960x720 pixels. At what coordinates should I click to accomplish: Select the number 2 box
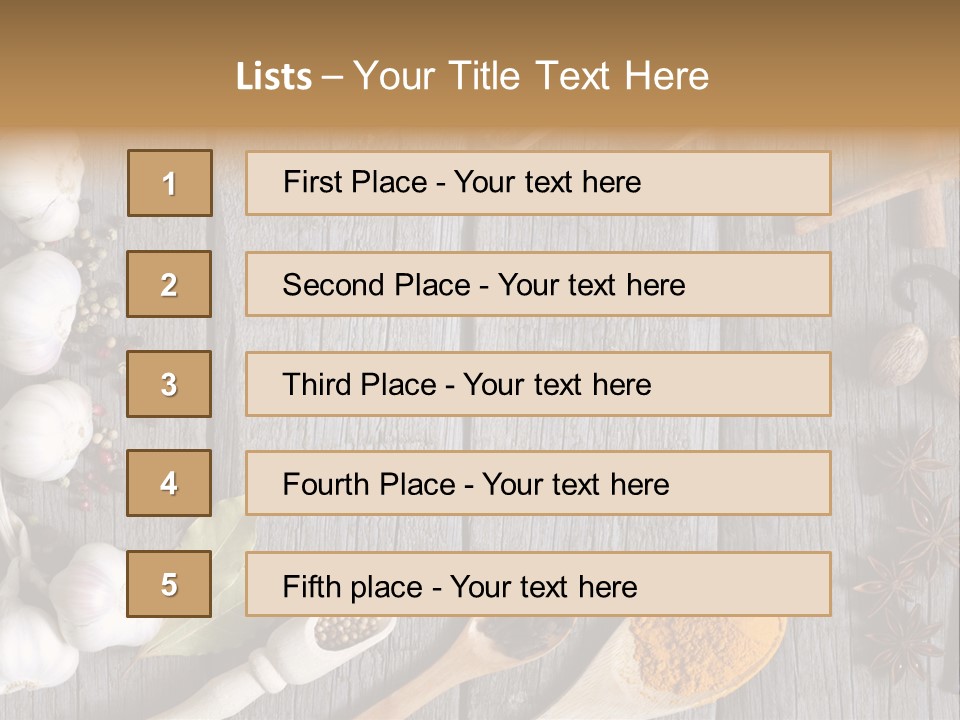pos(169,284)
